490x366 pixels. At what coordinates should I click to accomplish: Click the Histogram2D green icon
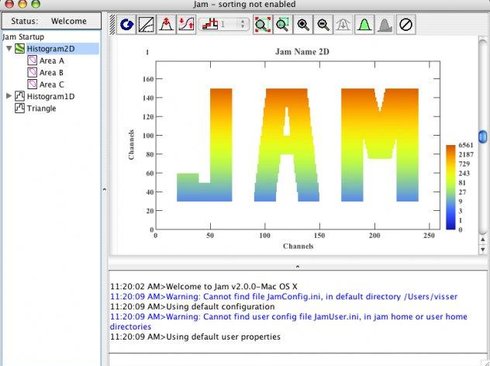point(20,49)
